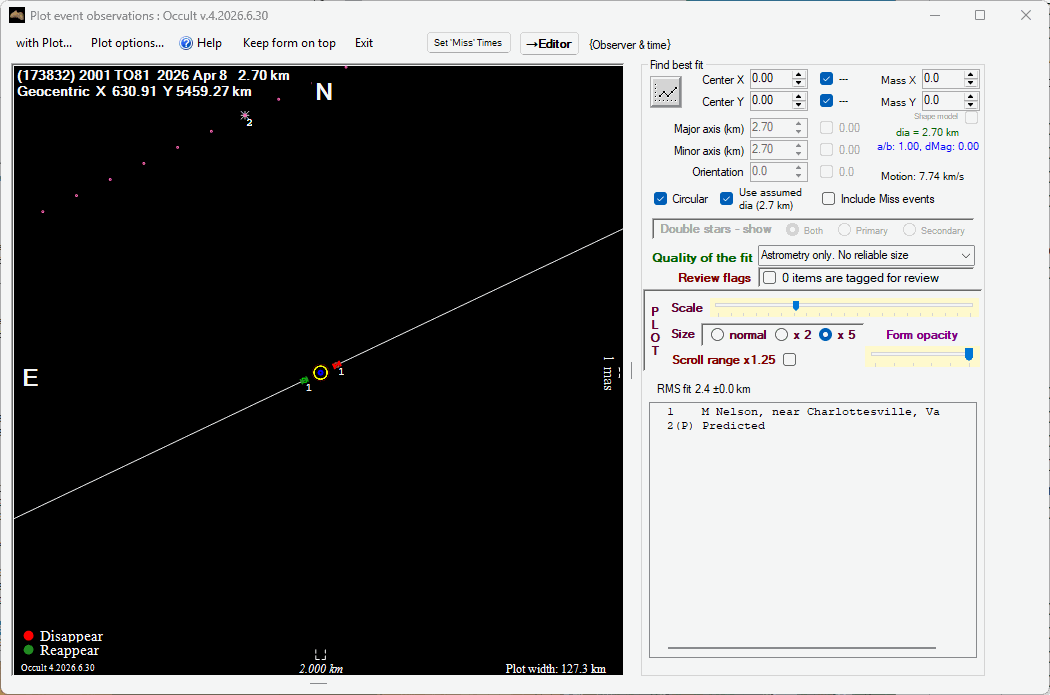
Task: Click in the Center Y value field
Action: point(771,100)
